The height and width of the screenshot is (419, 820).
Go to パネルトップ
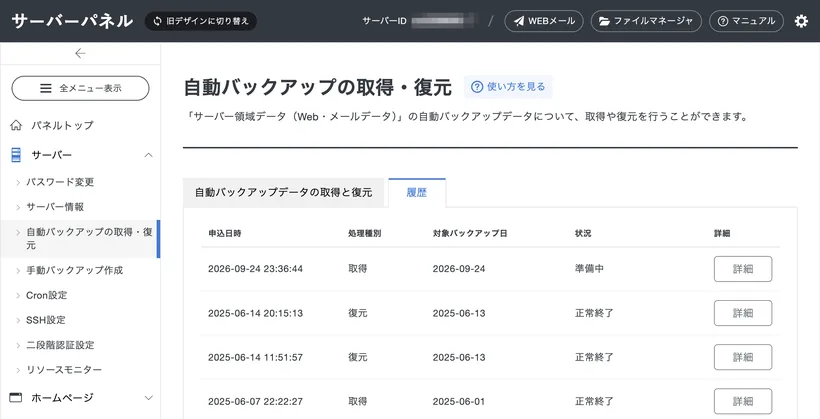pyautogui.click(x=62, y=126)
